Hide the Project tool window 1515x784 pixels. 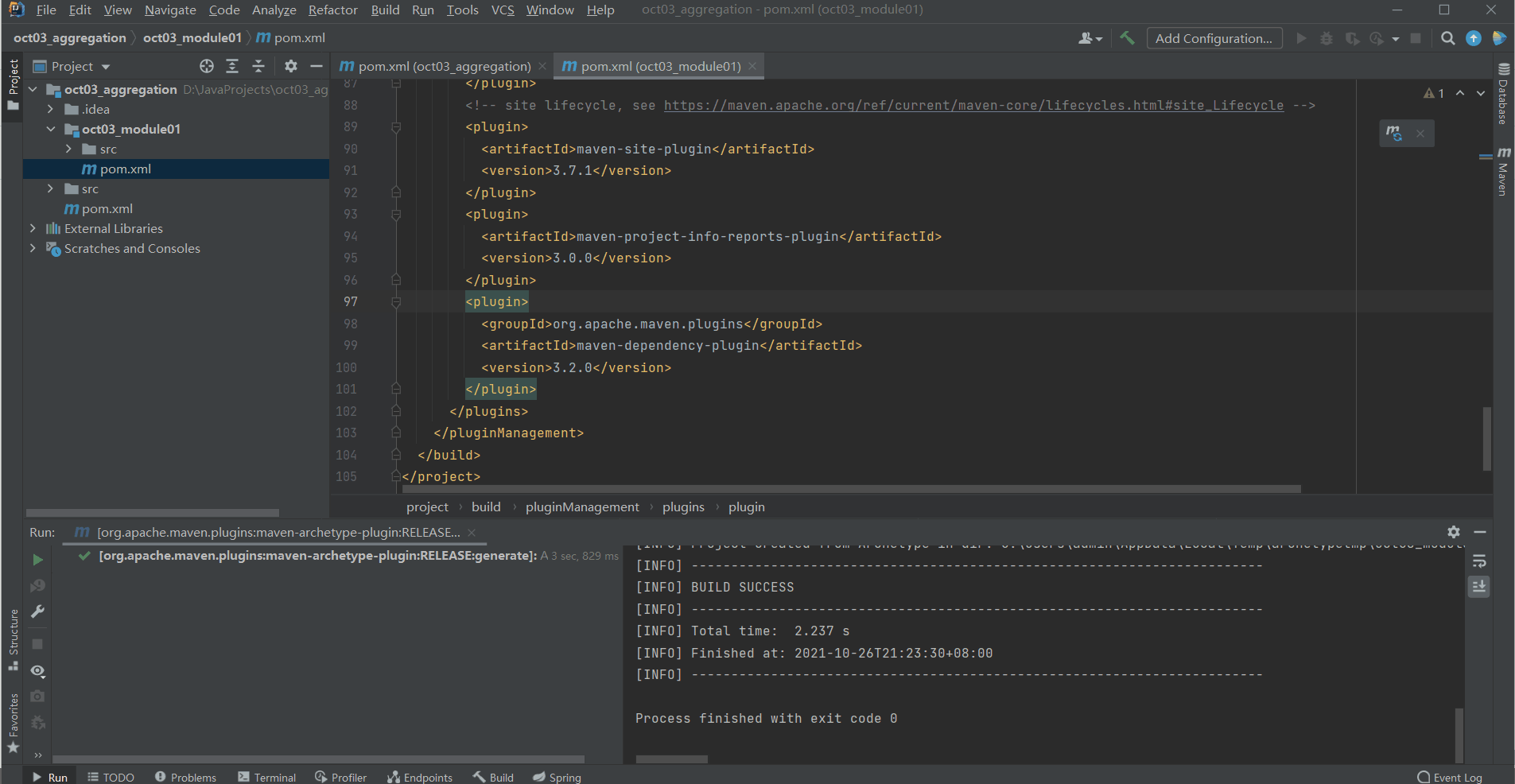click(317, 66)
